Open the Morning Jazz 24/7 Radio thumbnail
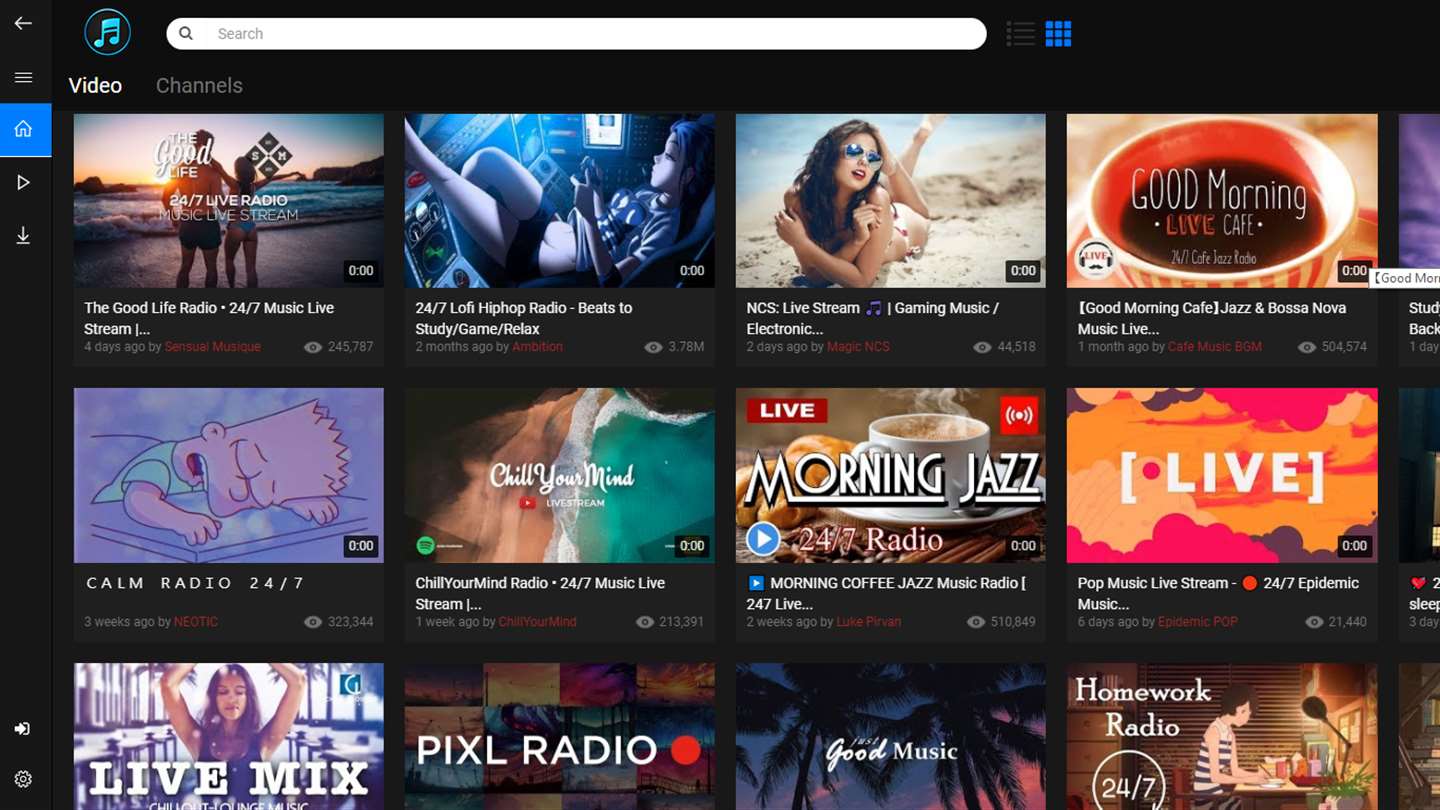Image resolution: width=1440 pixels, height=810 pixels. pos(891,476)
